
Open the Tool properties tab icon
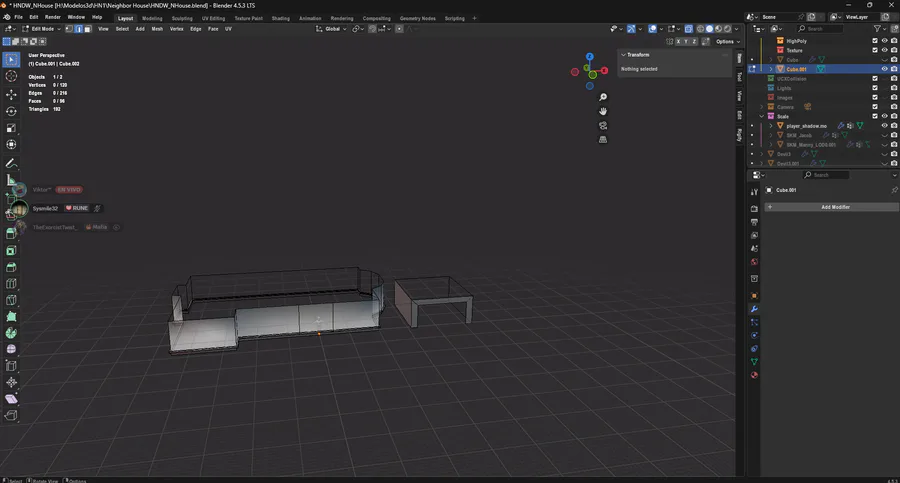(754, 192)
